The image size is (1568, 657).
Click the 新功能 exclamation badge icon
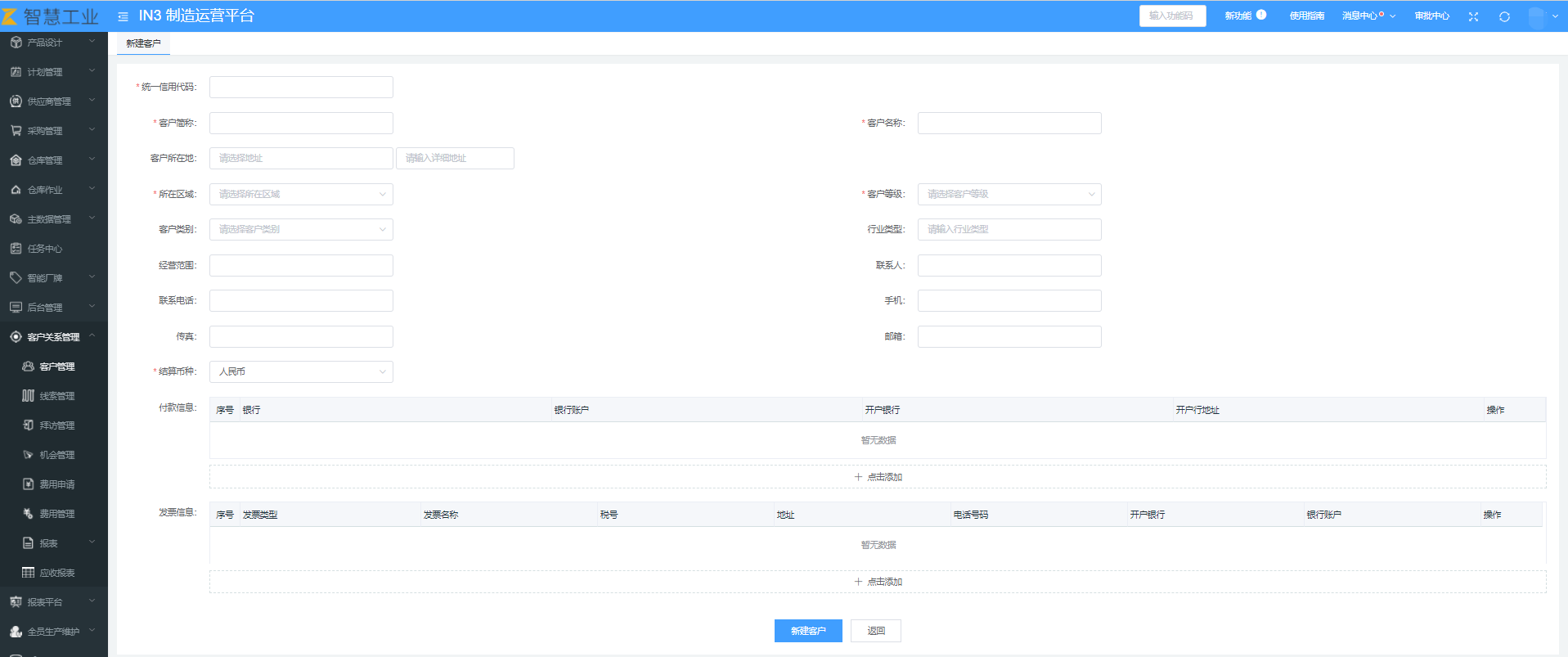coord(1261,15)
